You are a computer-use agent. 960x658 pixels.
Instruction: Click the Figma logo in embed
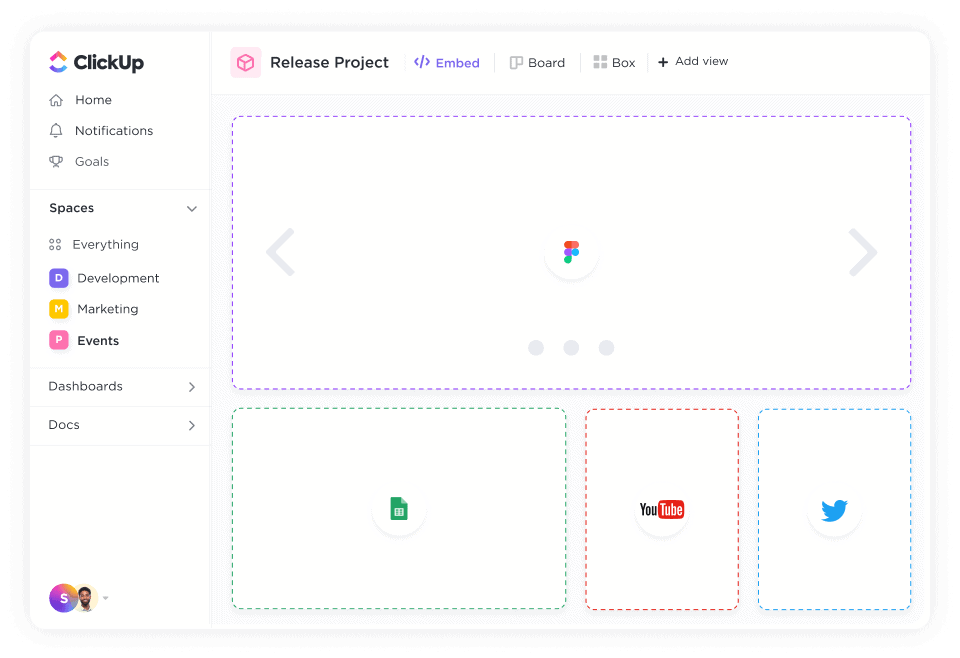click(571, 252)
